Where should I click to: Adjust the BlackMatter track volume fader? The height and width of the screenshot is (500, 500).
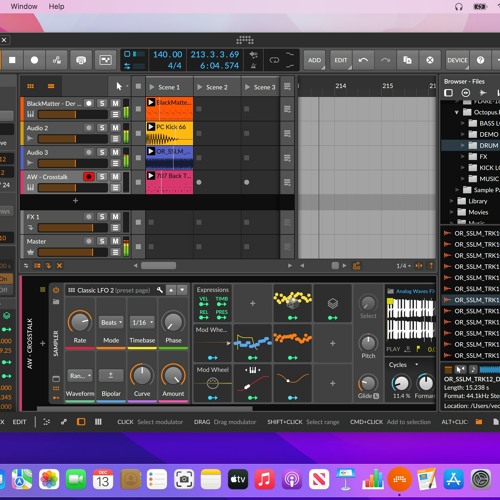(x=73, y=115)
